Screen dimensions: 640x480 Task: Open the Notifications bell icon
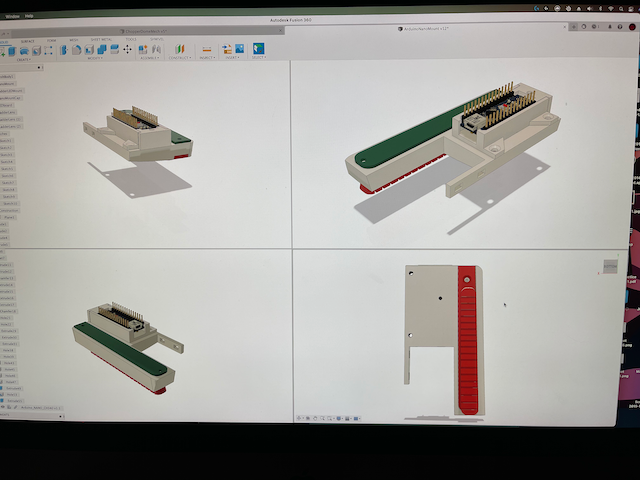(610, 27)
